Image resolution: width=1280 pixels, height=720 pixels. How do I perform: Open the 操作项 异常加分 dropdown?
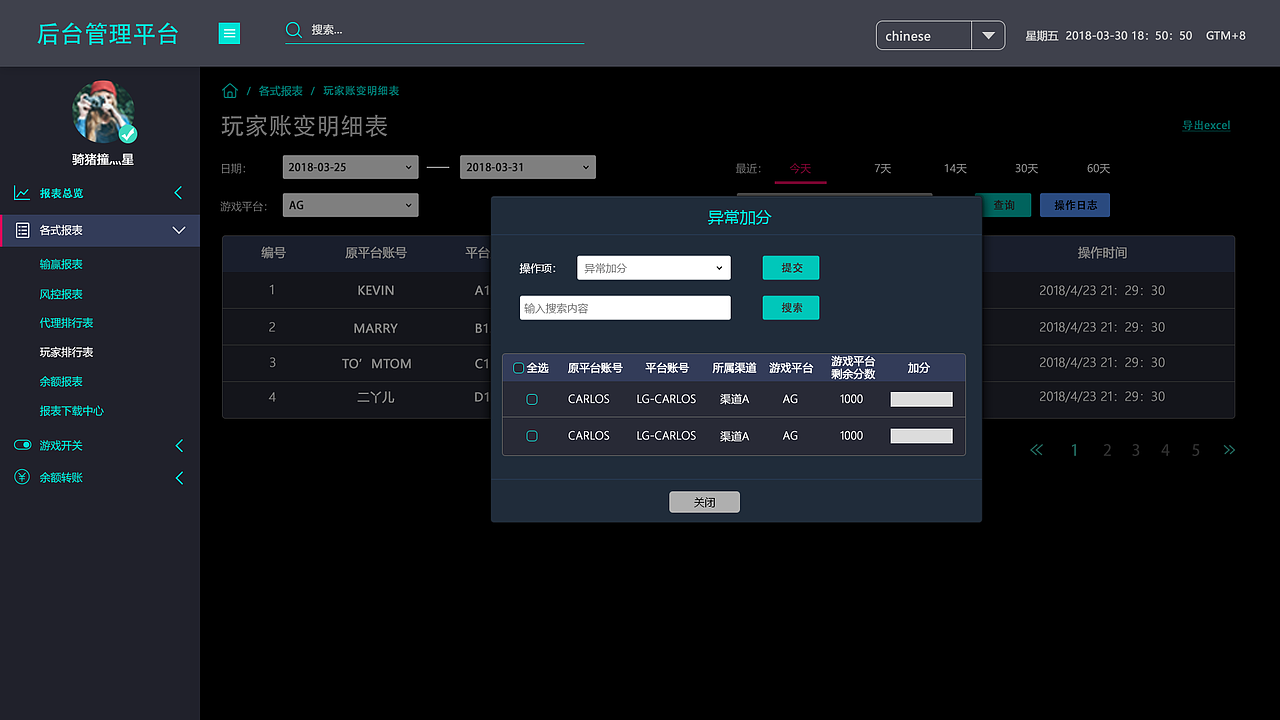tap(718, 268)
